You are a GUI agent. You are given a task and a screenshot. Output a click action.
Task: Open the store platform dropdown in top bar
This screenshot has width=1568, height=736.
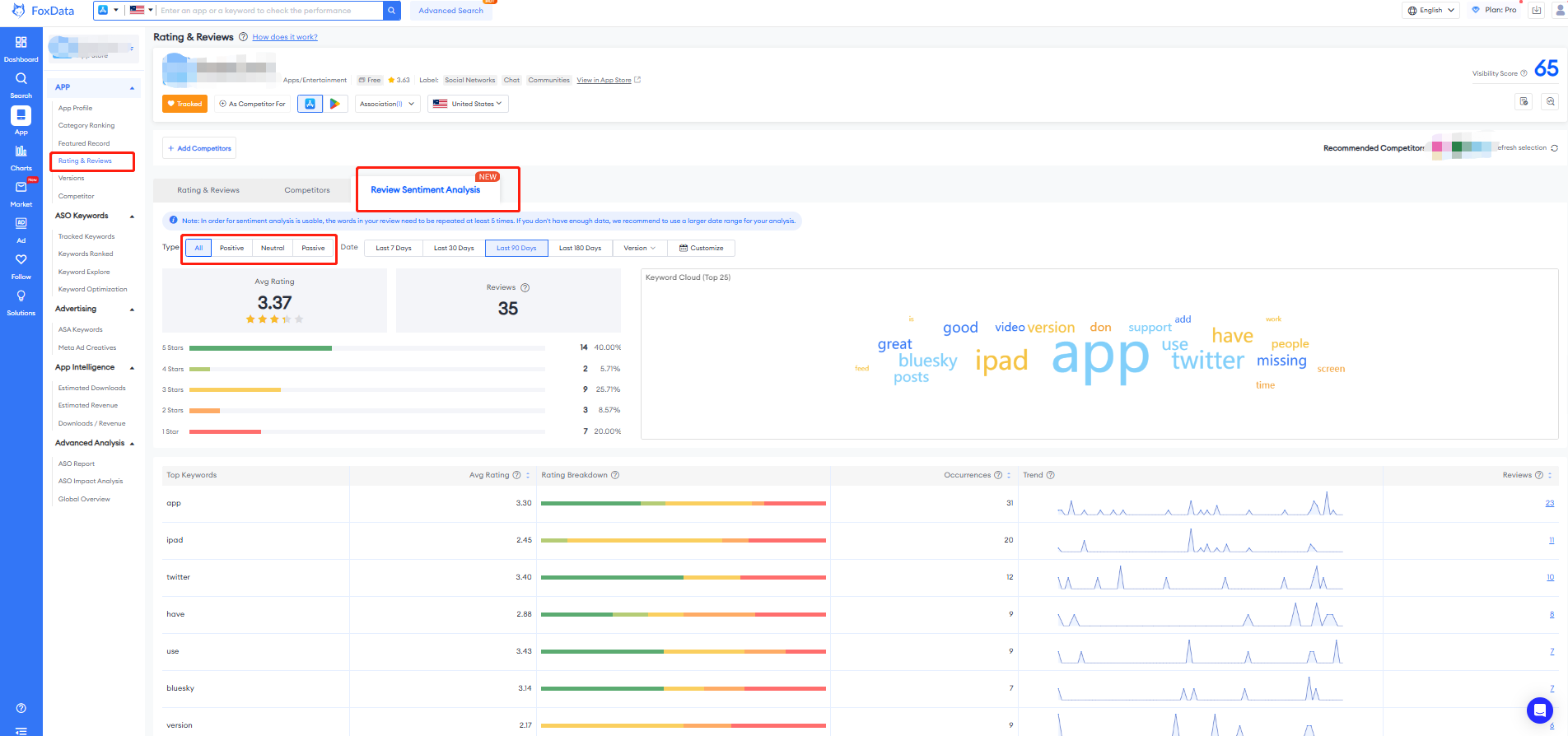pos(108,11)
